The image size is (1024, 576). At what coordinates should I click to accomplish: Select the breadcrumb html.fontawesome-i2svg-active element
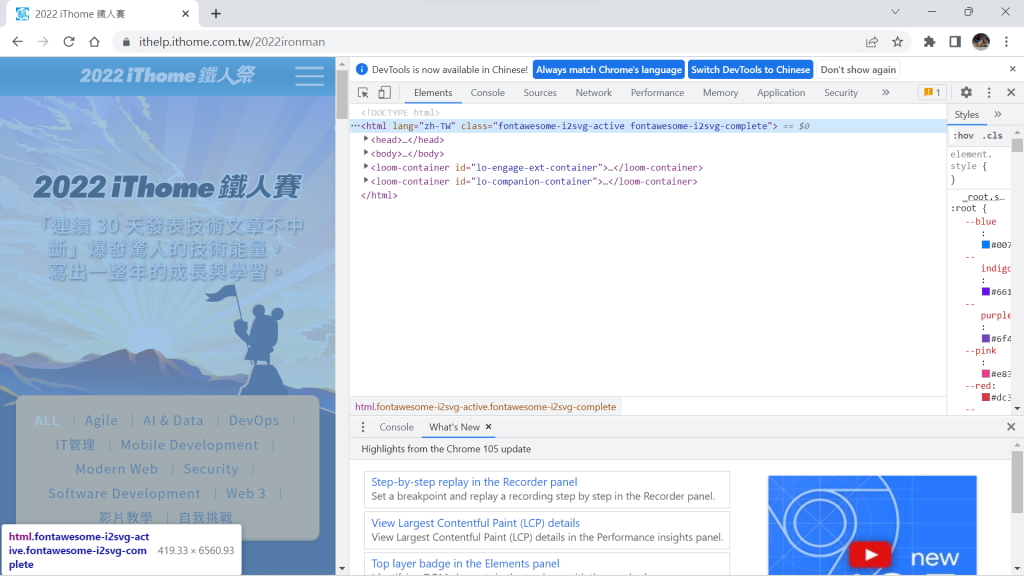click(485, 407)
